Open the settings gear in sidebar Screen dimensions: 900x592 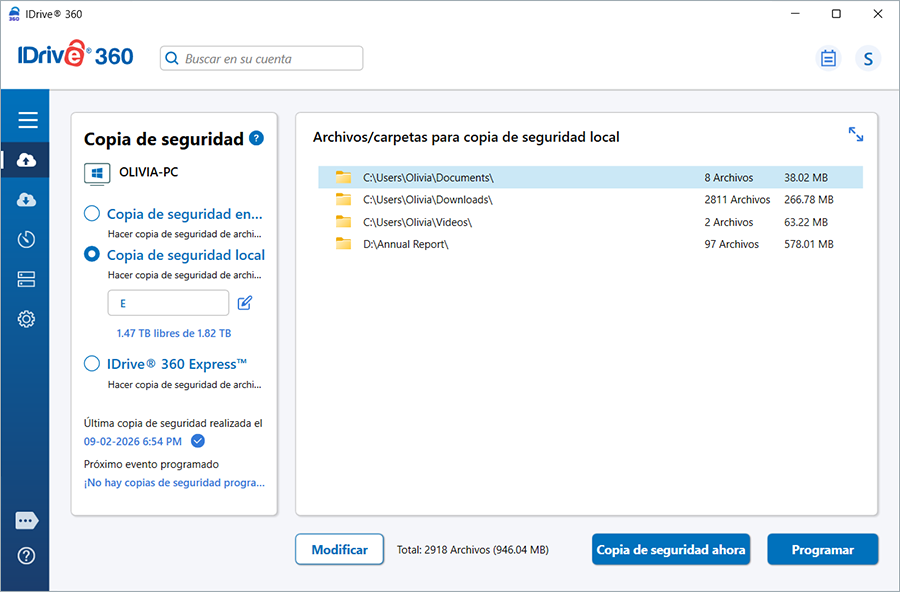[27, 320]
